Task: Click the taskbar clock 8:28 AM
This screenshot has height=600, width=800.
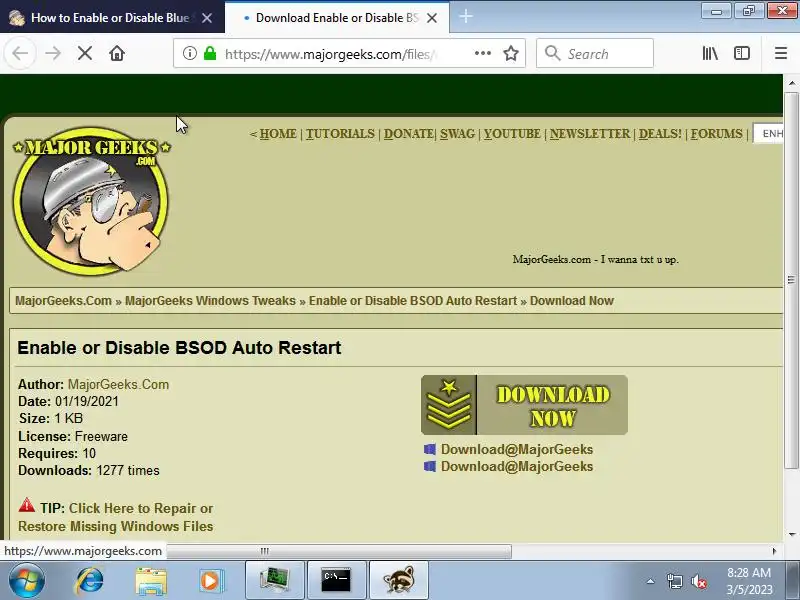Action: (x=748, y=572)
